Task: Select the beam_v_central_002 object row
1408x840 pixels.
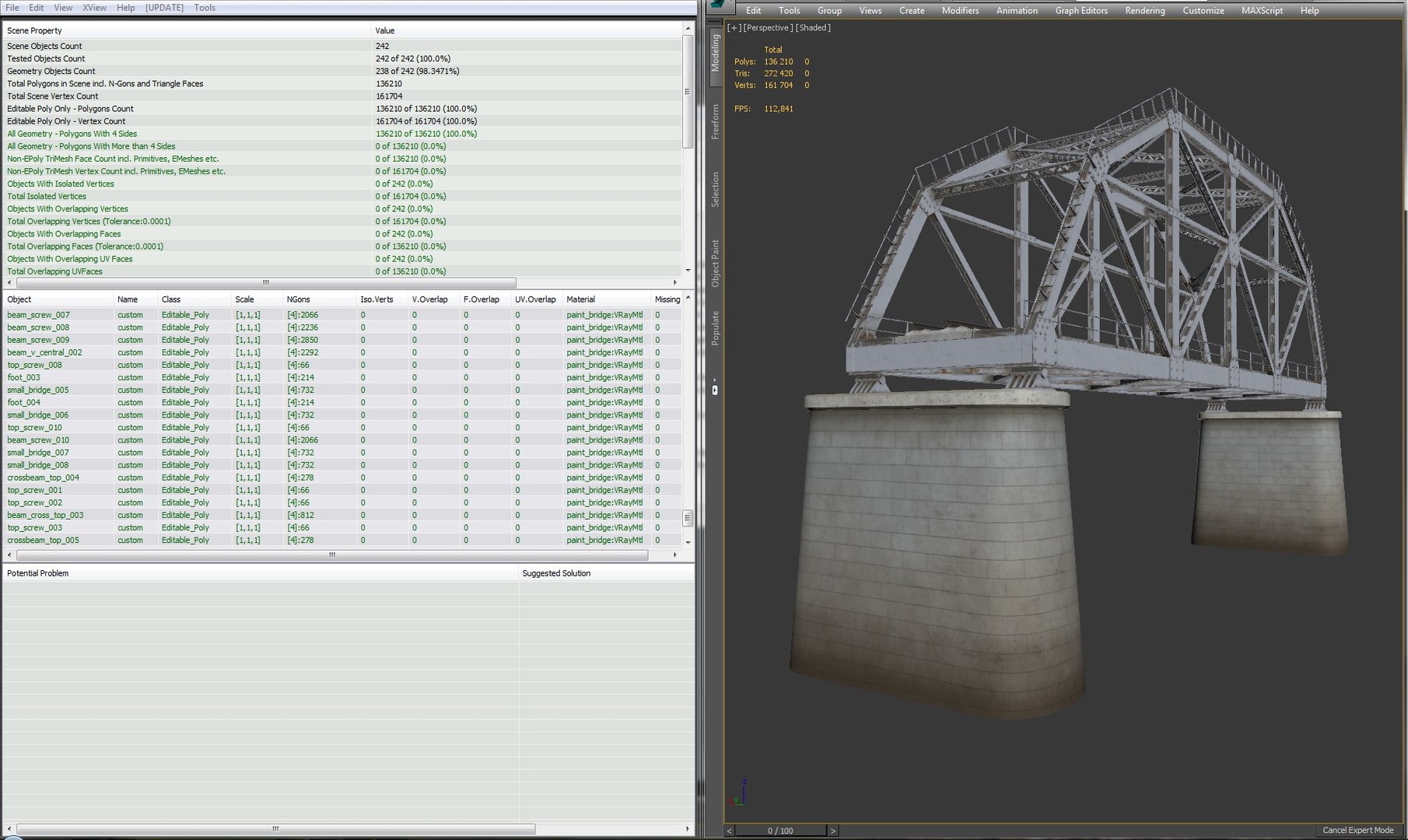Action: click(x=342, y=352)
